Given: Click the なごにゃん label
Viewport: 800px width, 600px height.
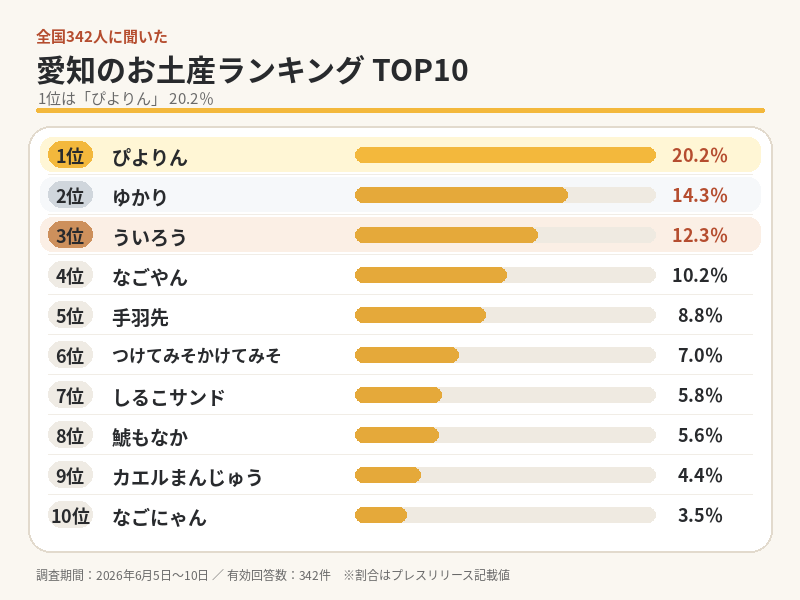Looking at the screenshot, I should pos(160,517).
